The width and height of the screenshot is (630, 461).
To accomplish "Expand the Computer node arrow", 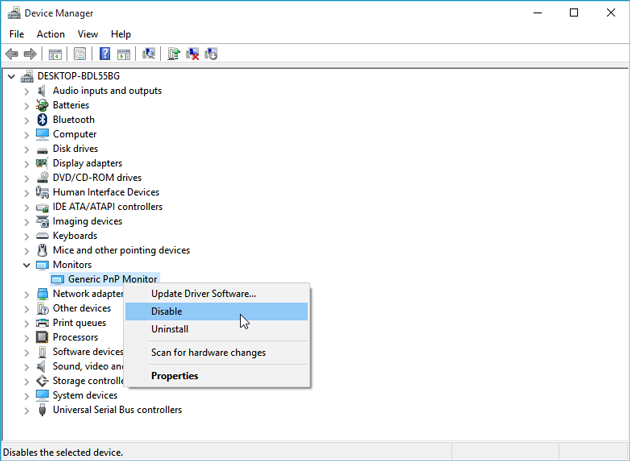I will coord(27,135).
